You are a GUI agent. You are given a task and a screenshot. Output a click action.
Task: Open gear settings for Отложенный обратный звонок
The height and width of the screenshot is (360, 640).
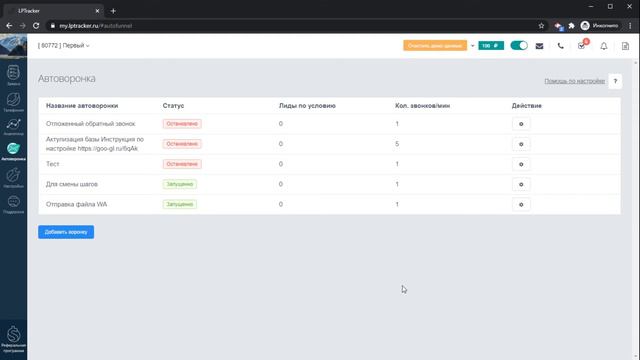[521, 124]
